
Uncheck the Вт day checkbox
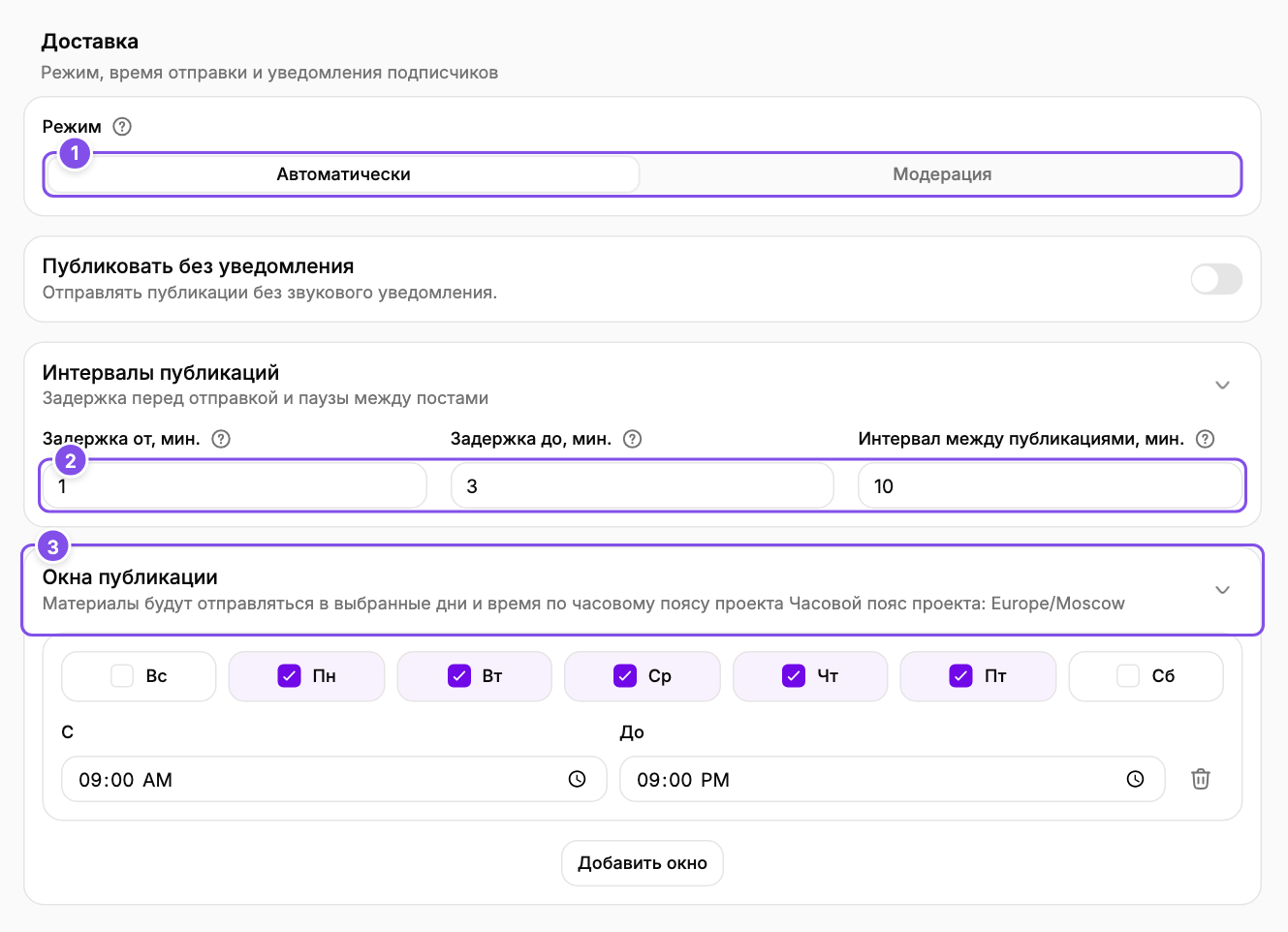[x=459, y=675]
